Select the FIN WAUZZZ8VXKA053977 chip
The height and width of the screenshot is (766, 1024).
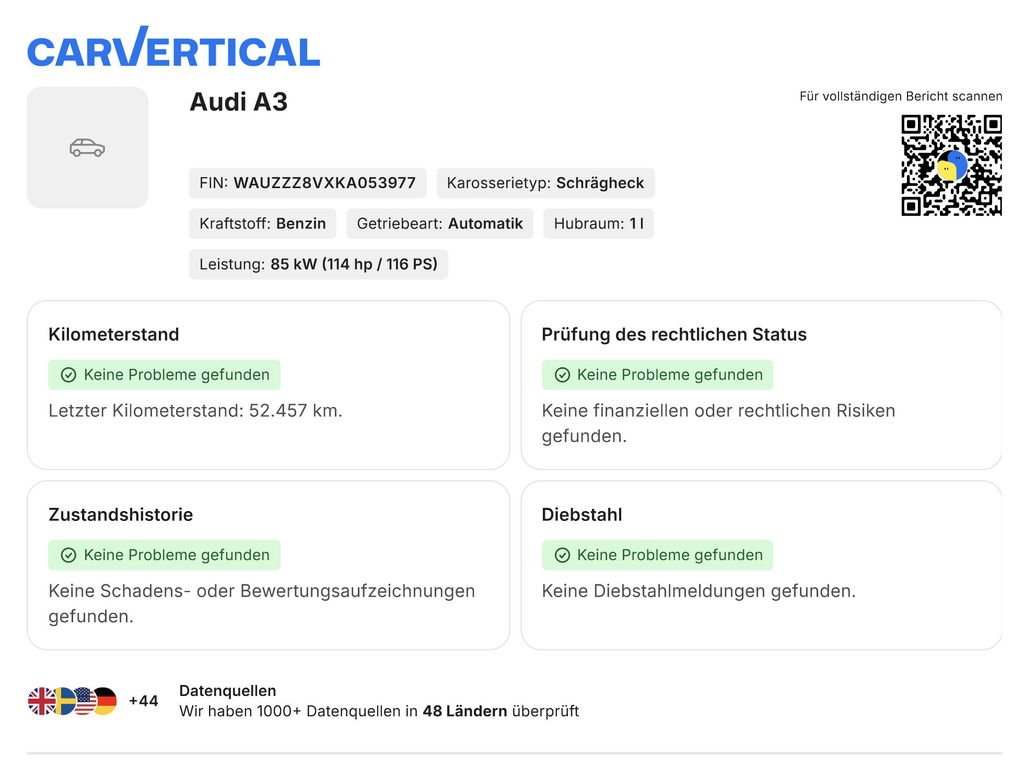[308, 183]
